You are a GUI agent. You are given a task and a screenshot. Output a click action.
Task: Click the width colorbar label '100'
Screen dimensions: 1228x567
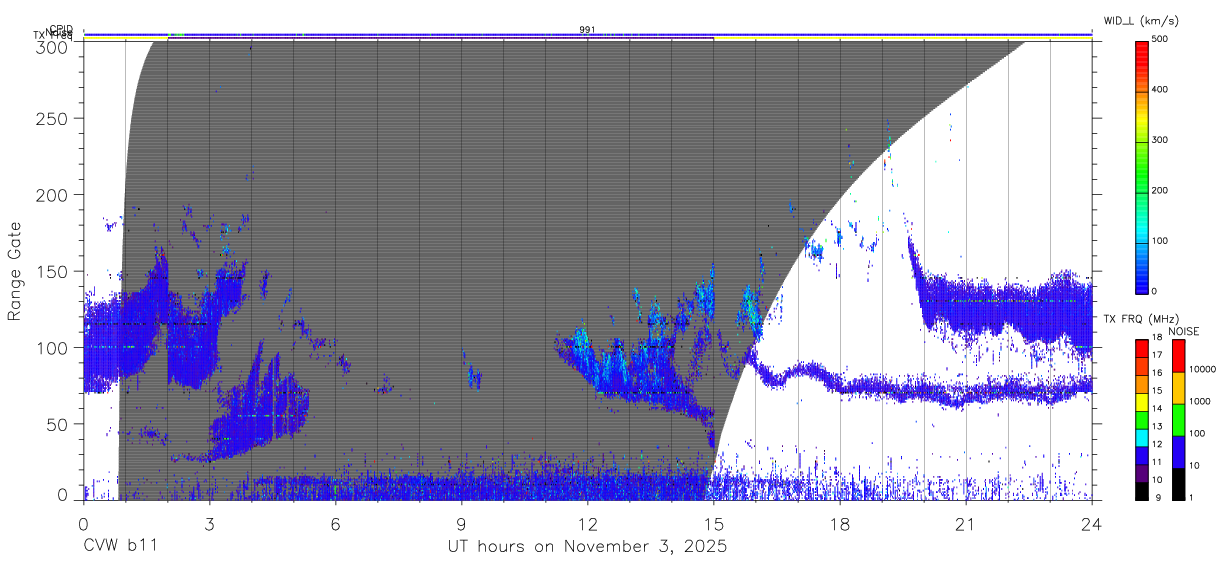click(1161, 240)
